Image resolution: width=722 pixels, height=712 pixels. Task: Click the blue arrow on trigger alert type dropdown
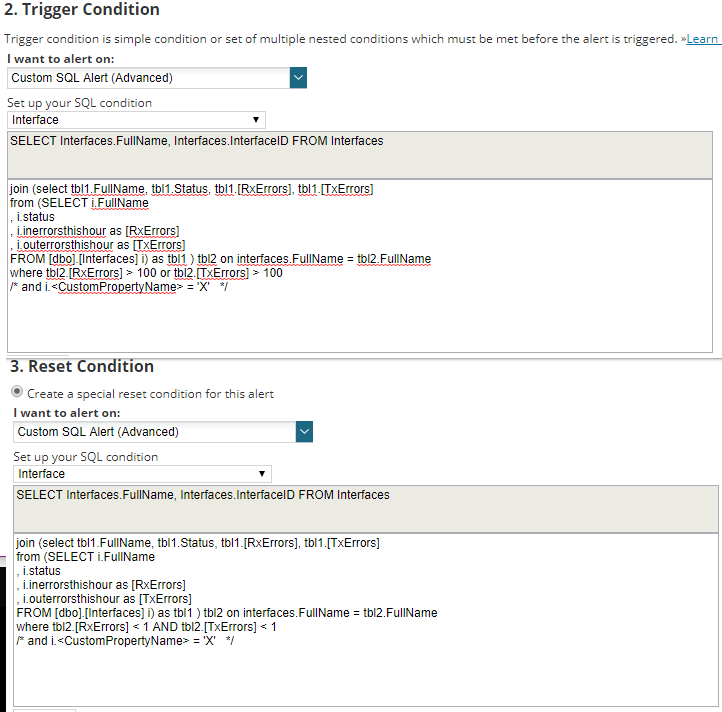click(x=298, y=78)
